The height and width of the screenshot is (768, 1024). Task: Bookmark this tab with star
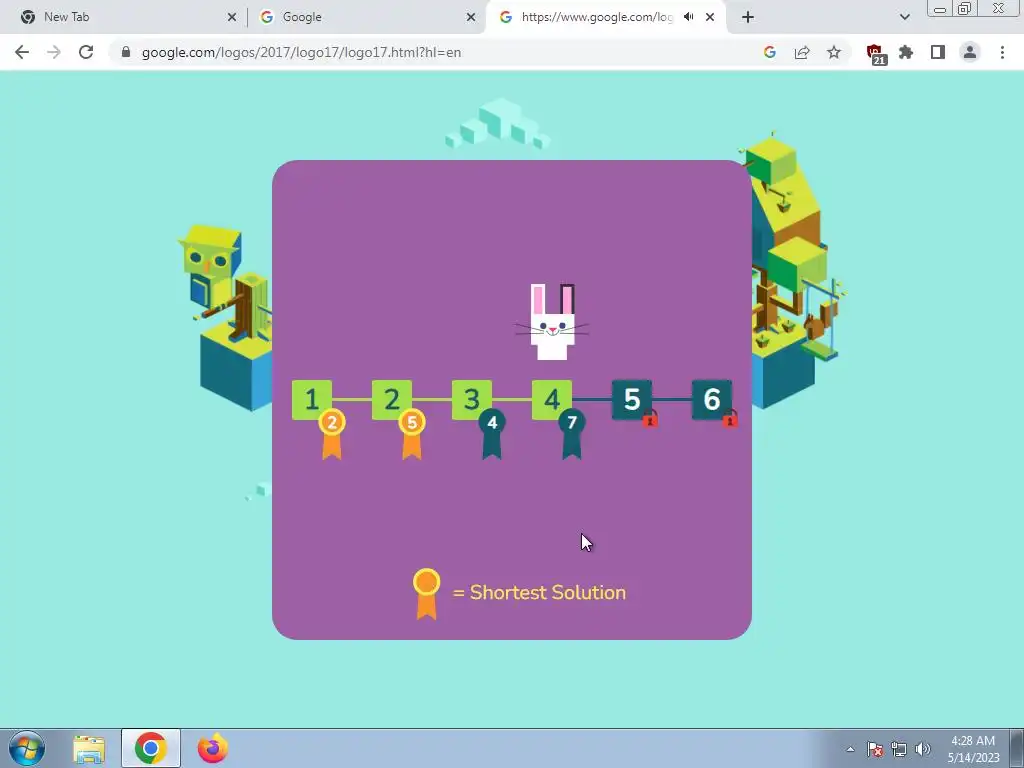[834, 52]
